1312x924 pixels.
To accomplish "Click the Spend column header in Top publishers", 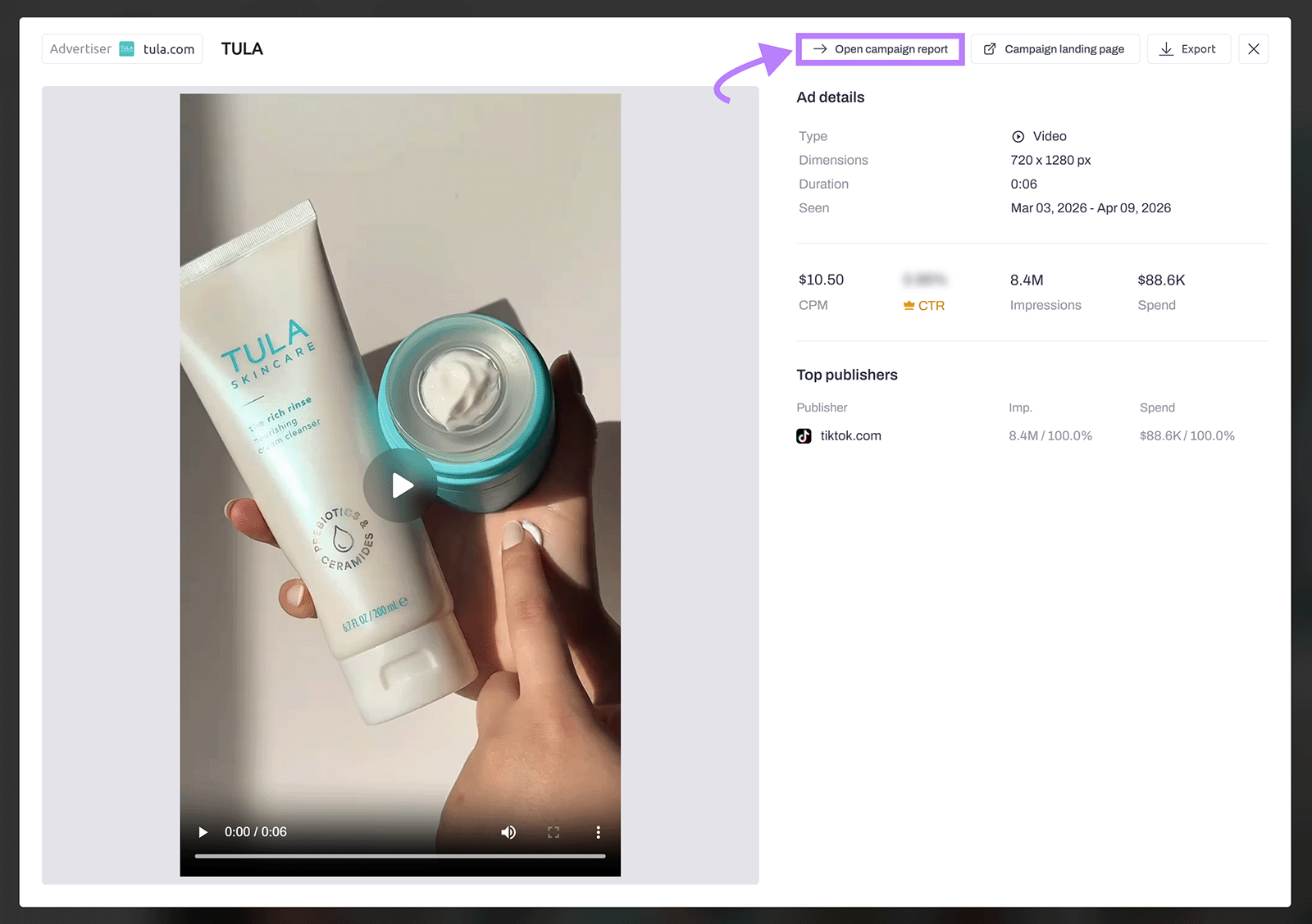I will 1157,407.
